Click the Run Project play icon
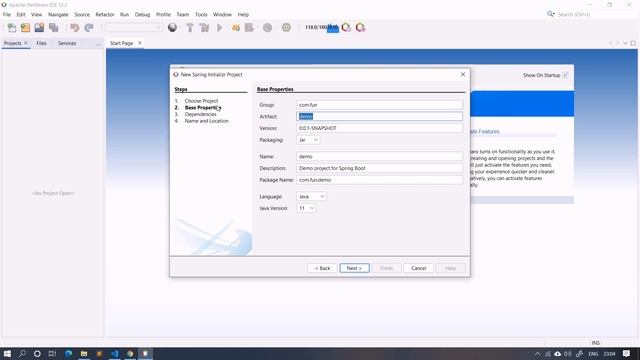 tap(220, 28)
